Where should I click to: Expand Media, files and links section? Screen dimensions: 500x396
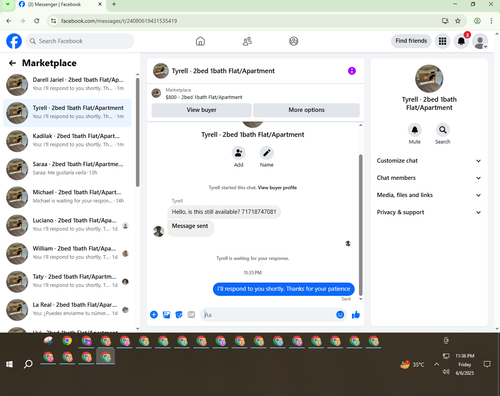click(x=429, y=195)
